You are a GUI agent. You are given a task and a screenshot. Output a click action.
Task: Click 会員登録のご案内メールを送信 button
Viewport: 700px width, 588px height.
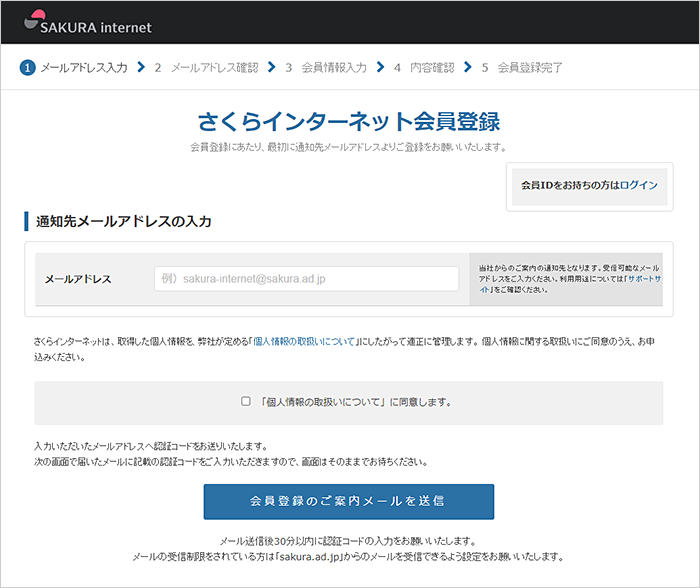click(349, 501)
